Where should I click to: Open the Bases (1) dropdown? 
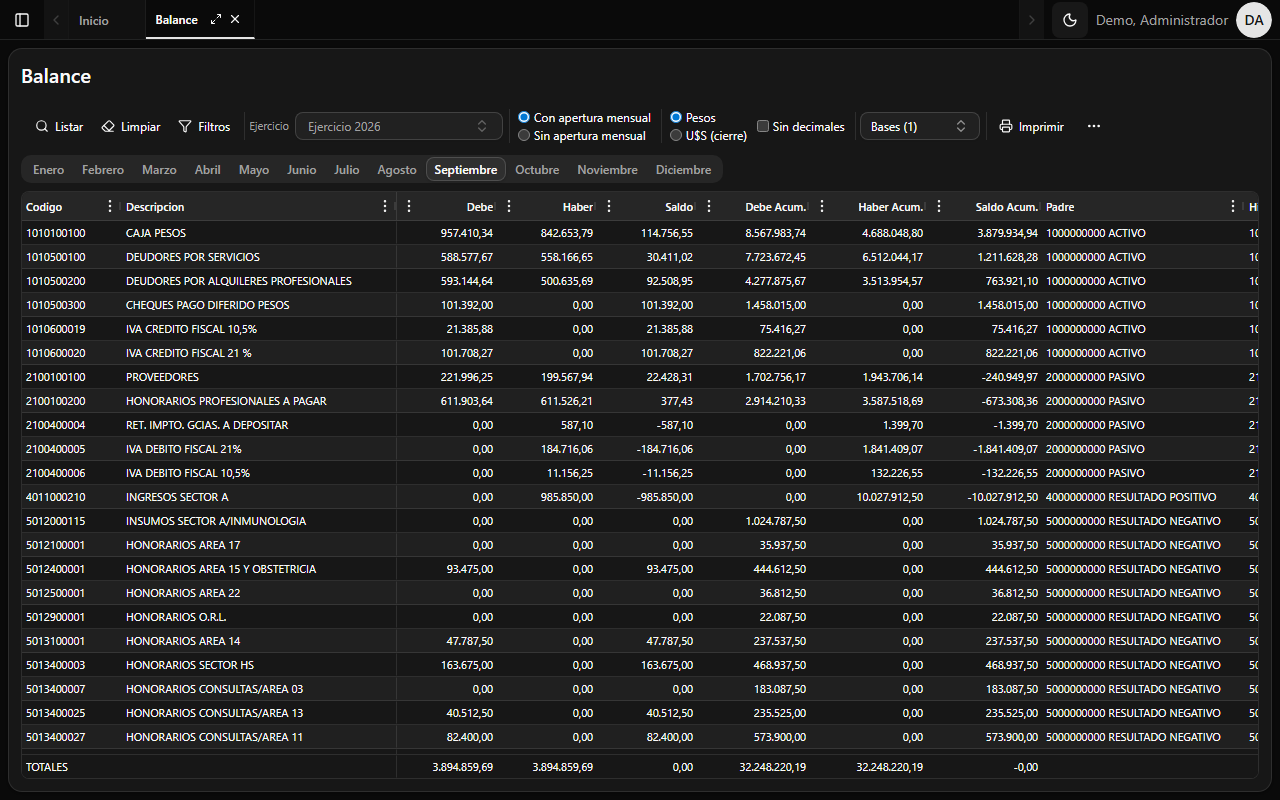pyautogui.click(x=920, y=127)
